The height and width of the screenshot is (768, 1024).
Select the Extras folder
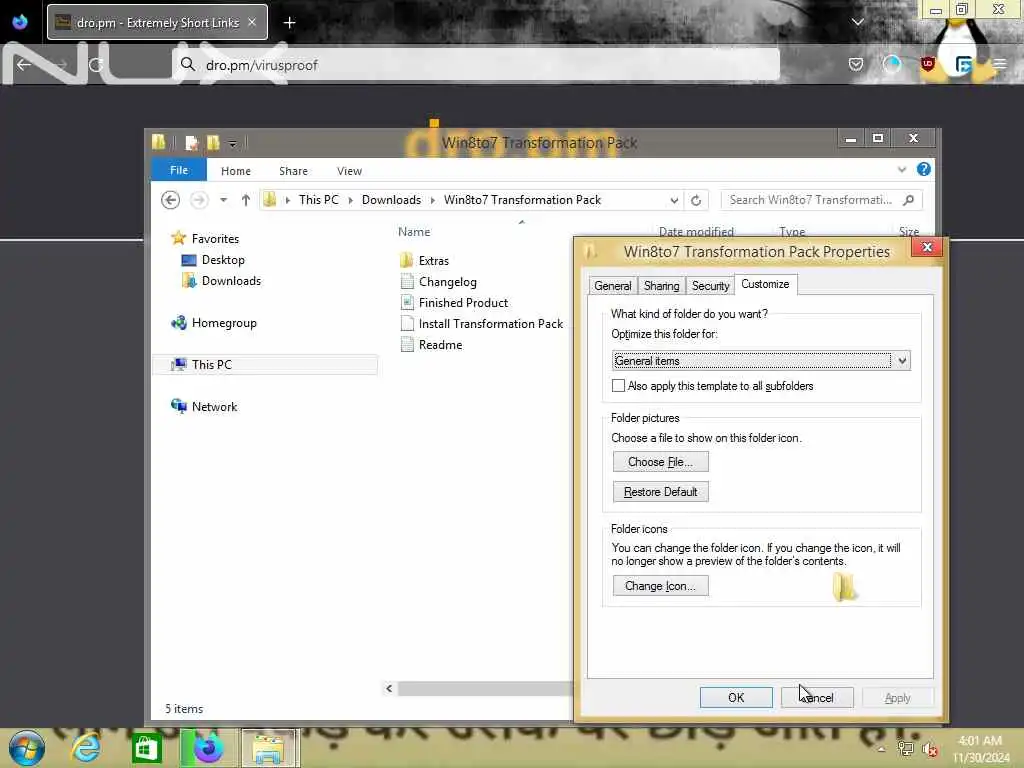(434, 261)
